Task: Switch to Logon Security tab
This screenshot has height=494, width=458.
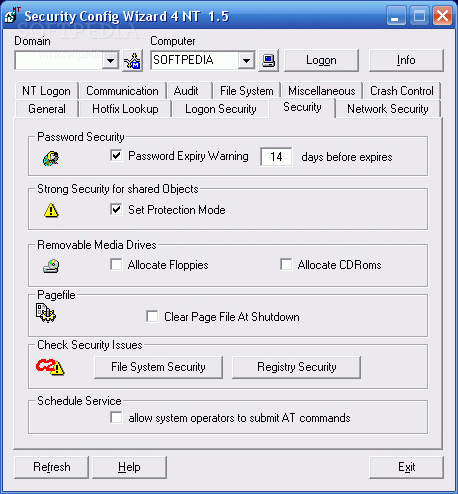Action: pyautogui.click(x=221, y=109)
